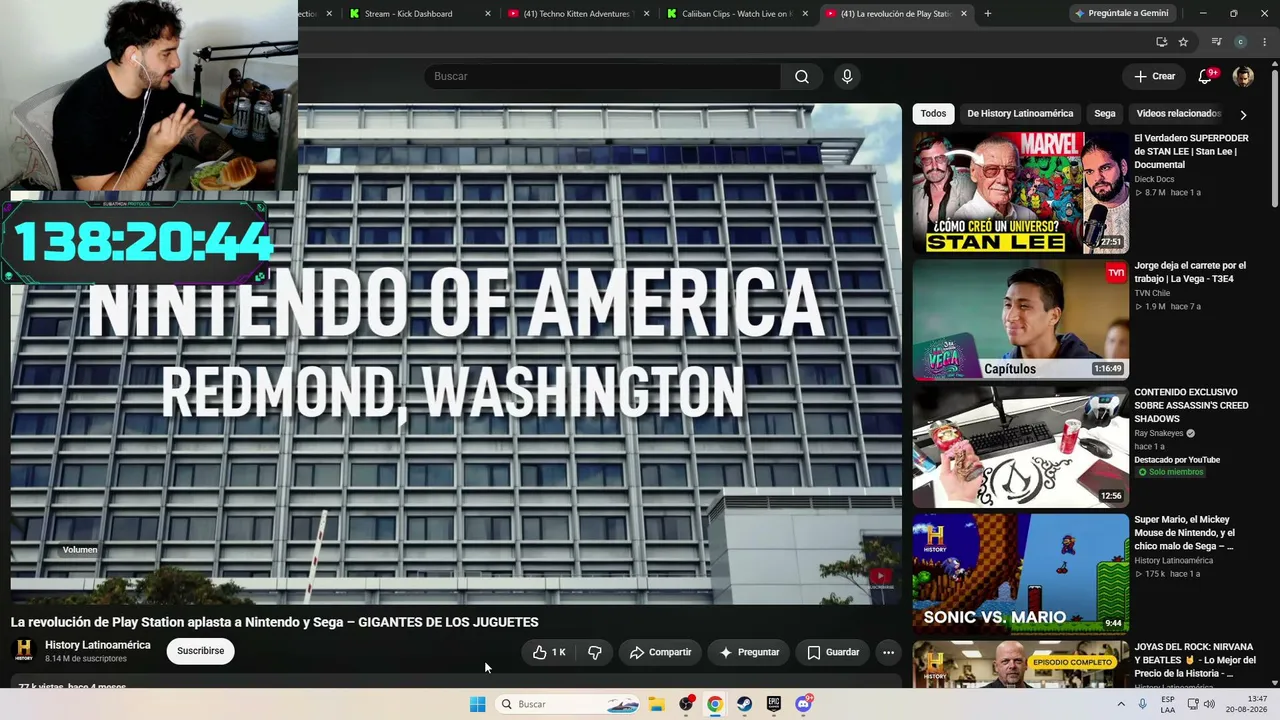The height and width of the screenshot is (720, 1280).
Task: Select the La revolución de Play Station tab
Action: tap(896, 14)
